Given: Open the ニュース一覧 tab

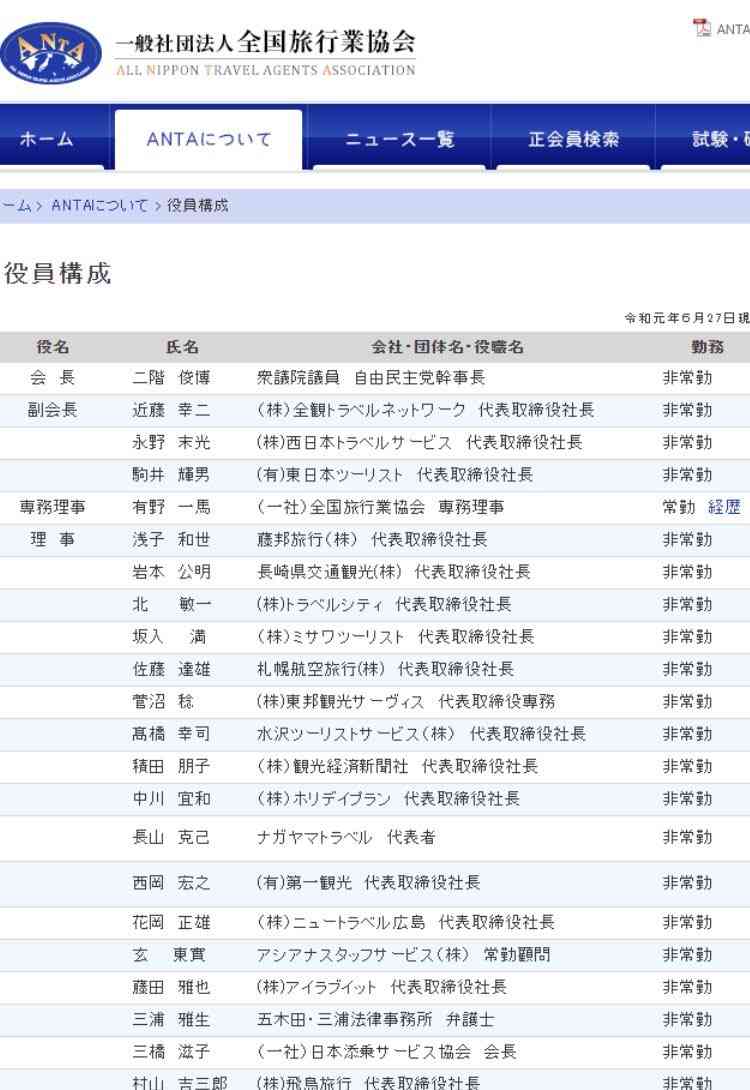Looking at the screenshot, I should 399,139.
